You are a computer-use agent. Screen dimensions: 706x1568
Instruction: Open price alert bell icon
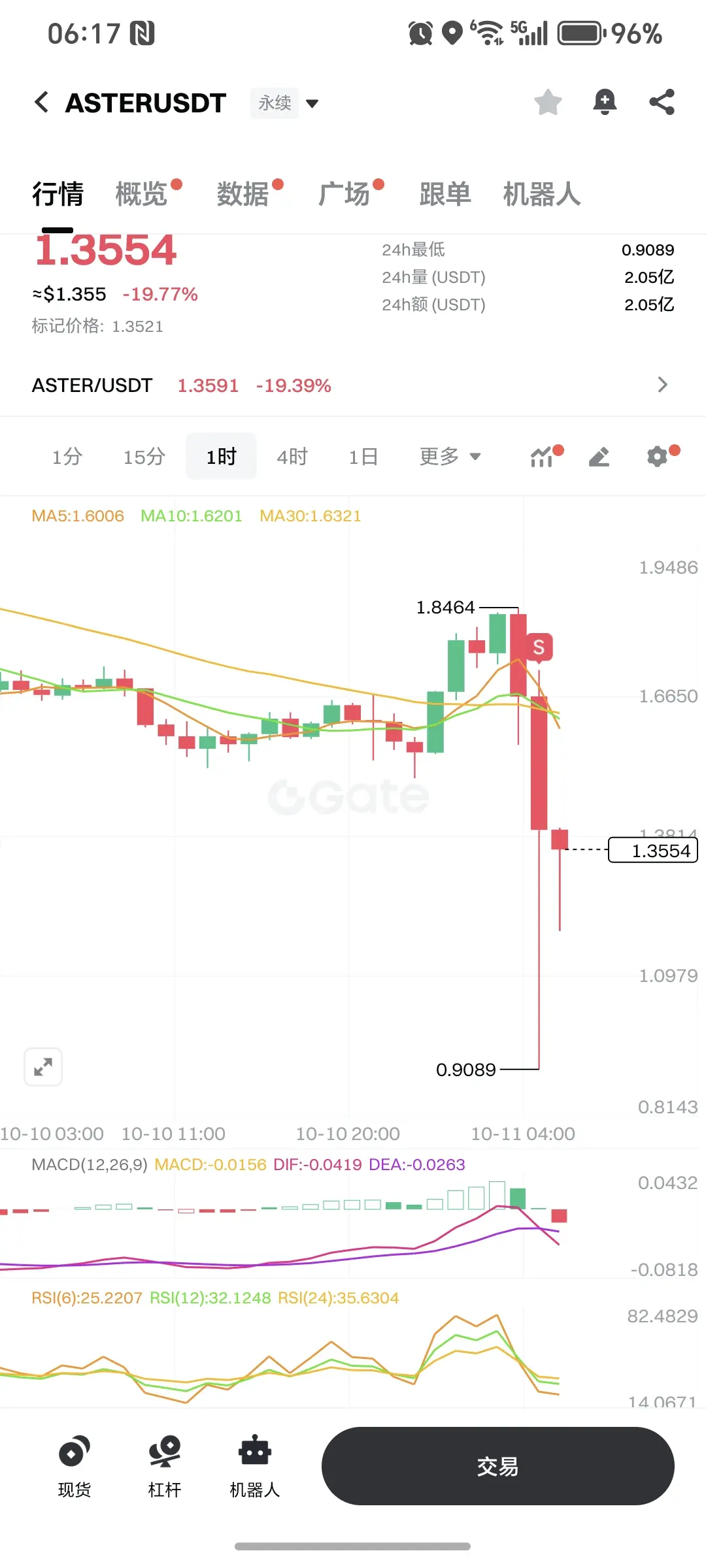click(605, 102)
